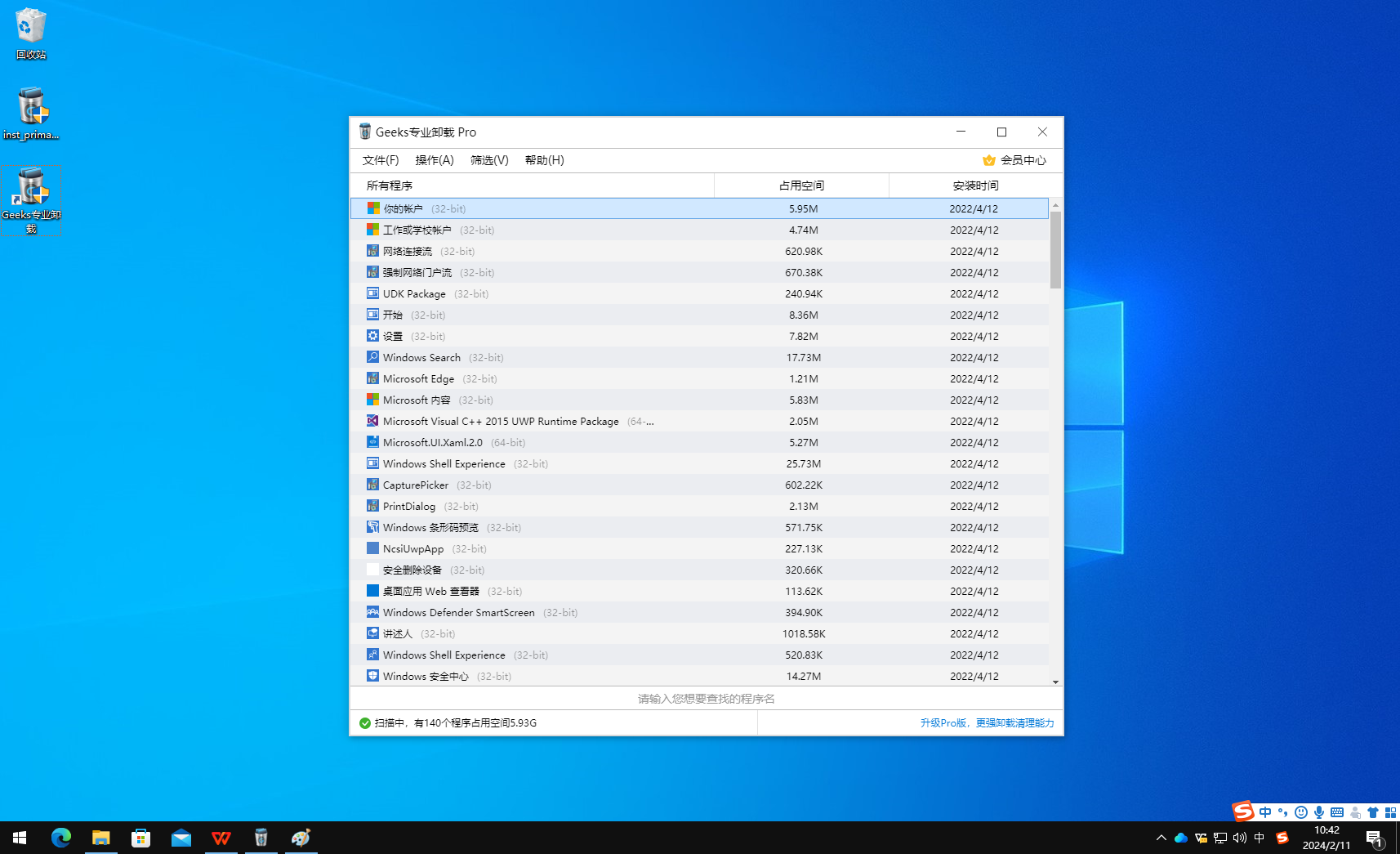Click the Microsoft Edge row icon
Image resolution: width=1400 pixels, height=854 pixels.
(372, 378)
